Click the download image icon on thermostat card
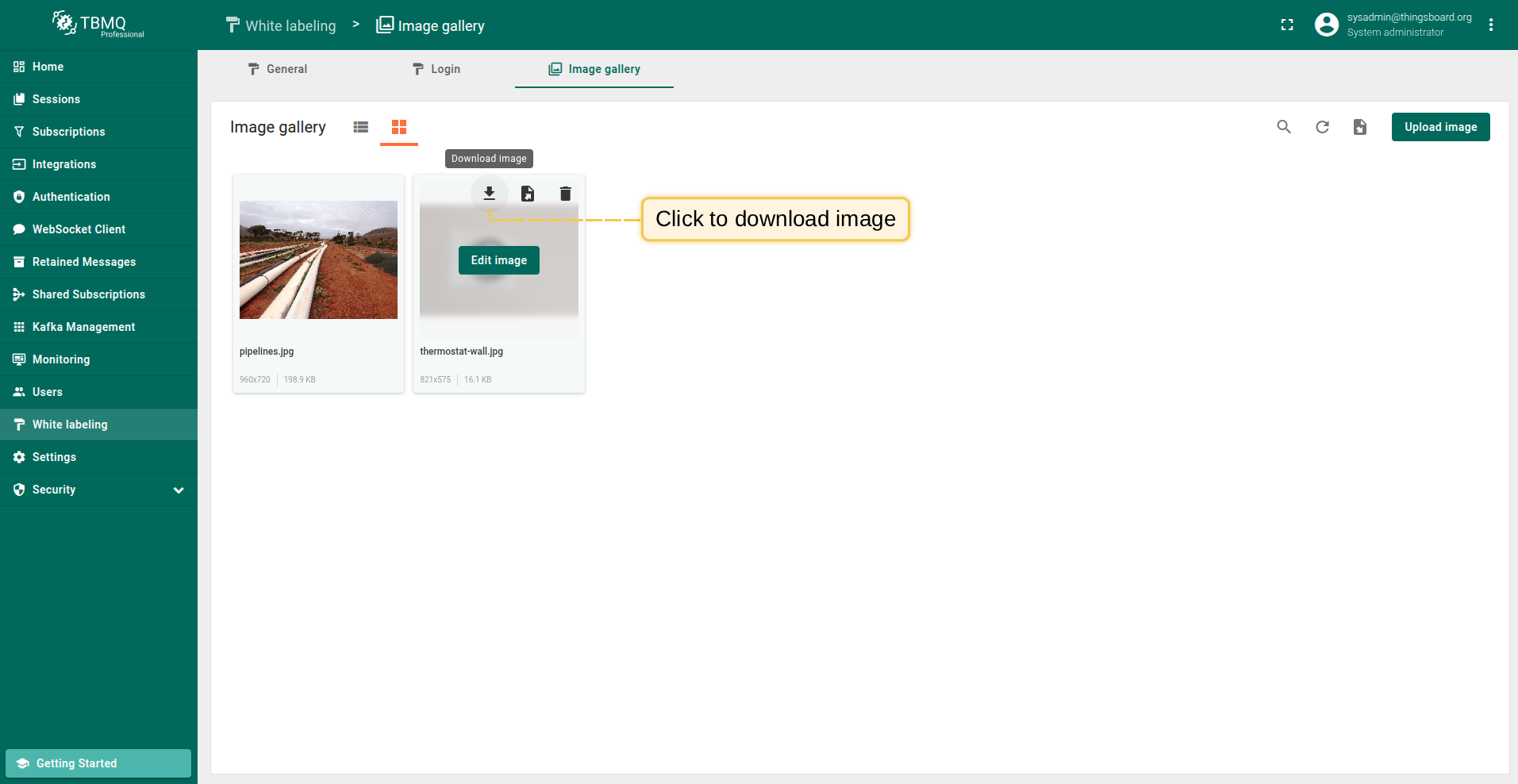Image resolution: width=1518 pixels, height=784 pixels. pyautogui.click(x=490, y=194)
